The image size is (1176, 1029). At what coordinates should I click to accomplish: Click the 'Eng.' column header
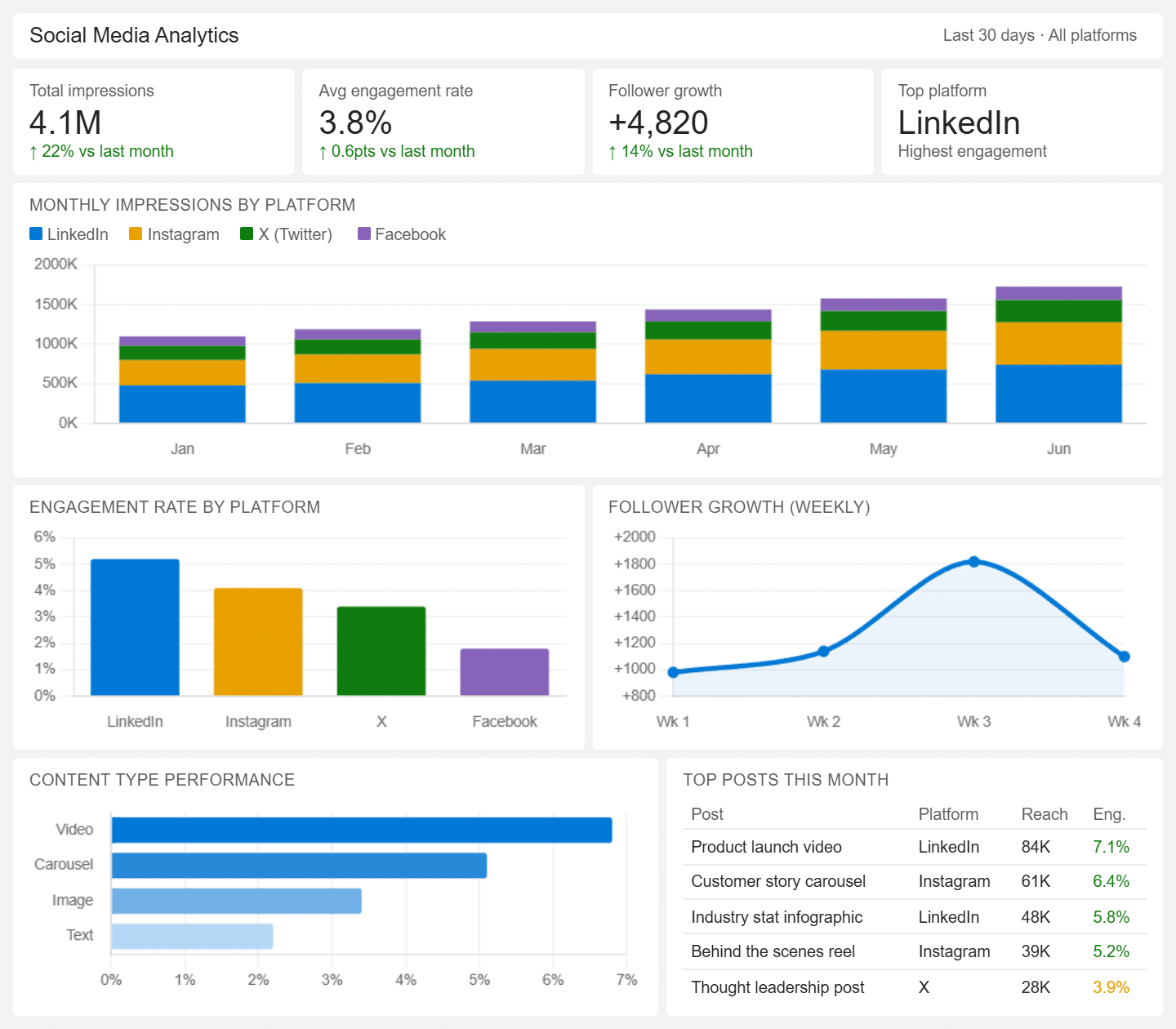pos(1109,814)
